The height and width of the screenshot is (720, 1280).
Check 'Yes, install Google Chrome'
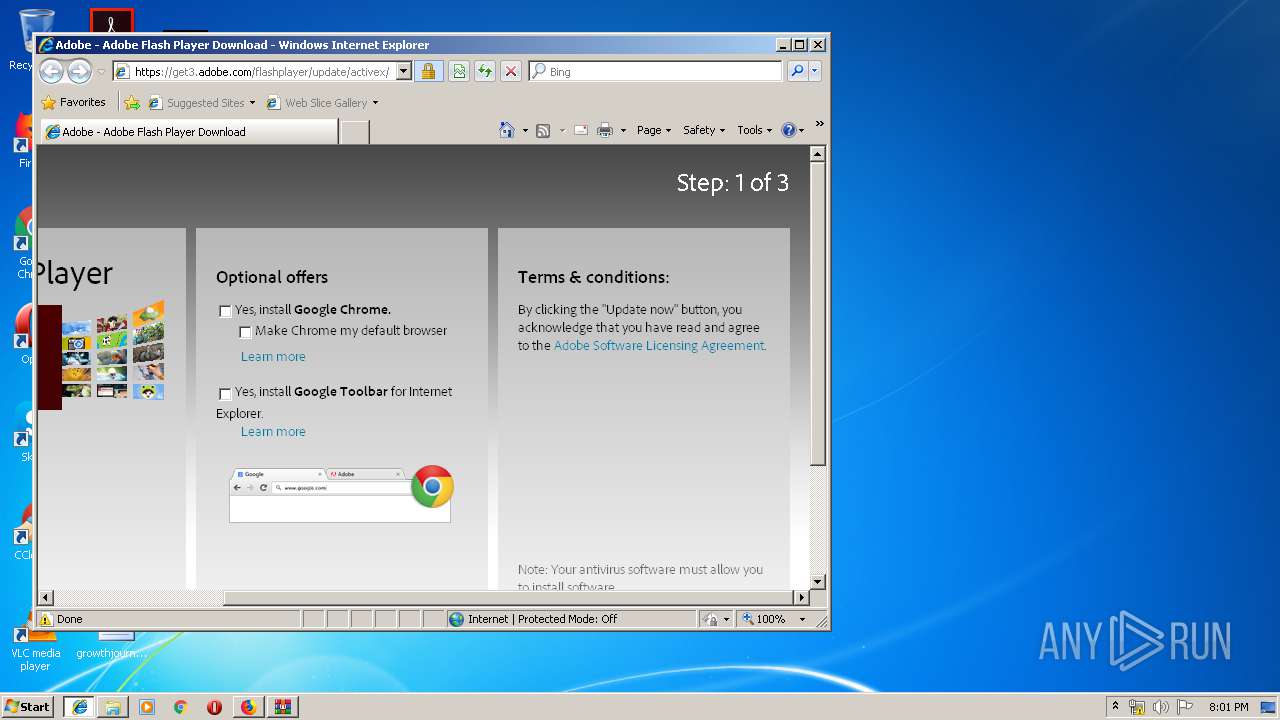[x=225, y=311]
